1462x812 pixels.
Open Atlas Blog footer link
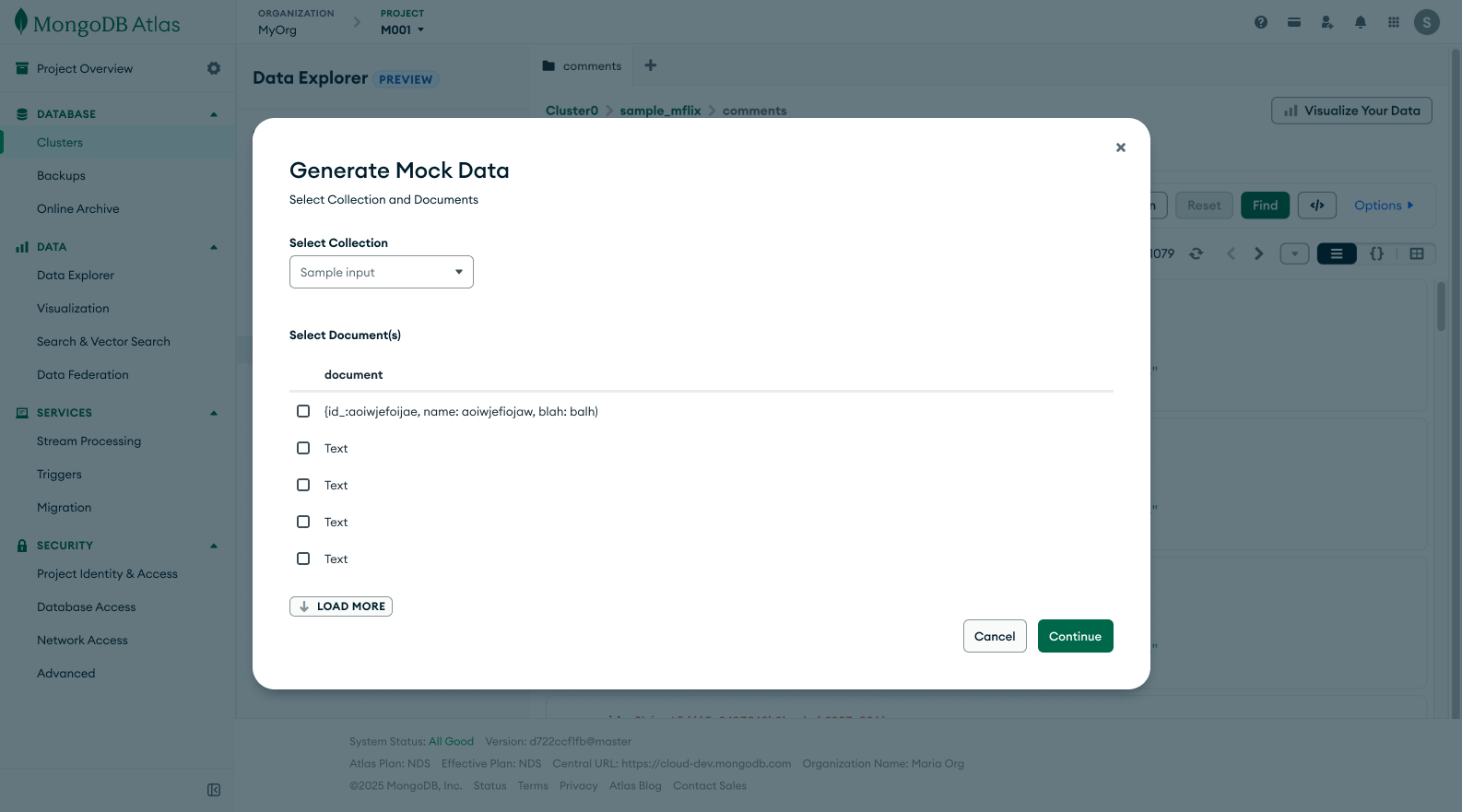click(635, 786)
